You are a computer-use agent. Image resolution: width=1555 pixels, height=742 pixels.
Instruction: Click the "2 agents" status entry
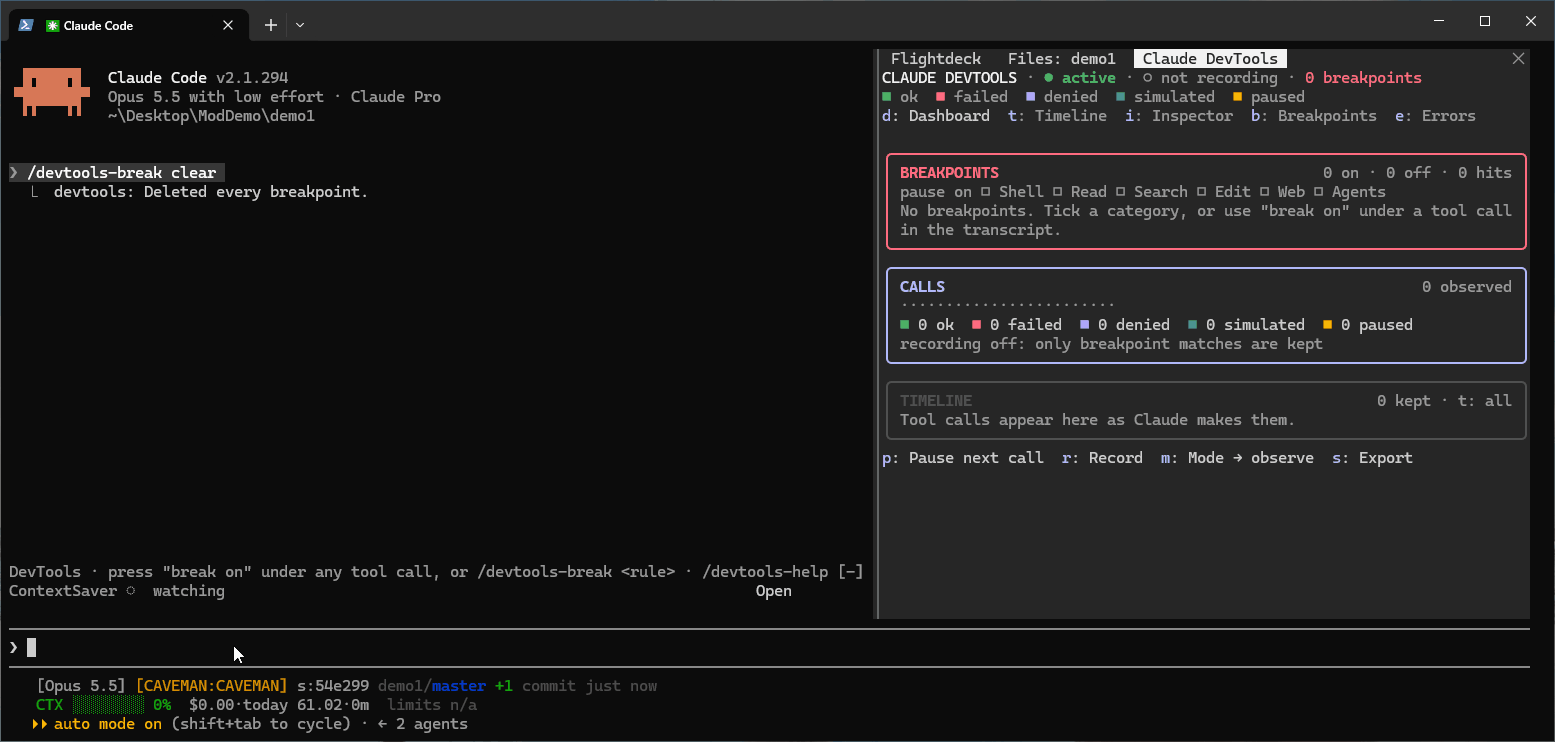pyautogui.click(x=431, y=724)
